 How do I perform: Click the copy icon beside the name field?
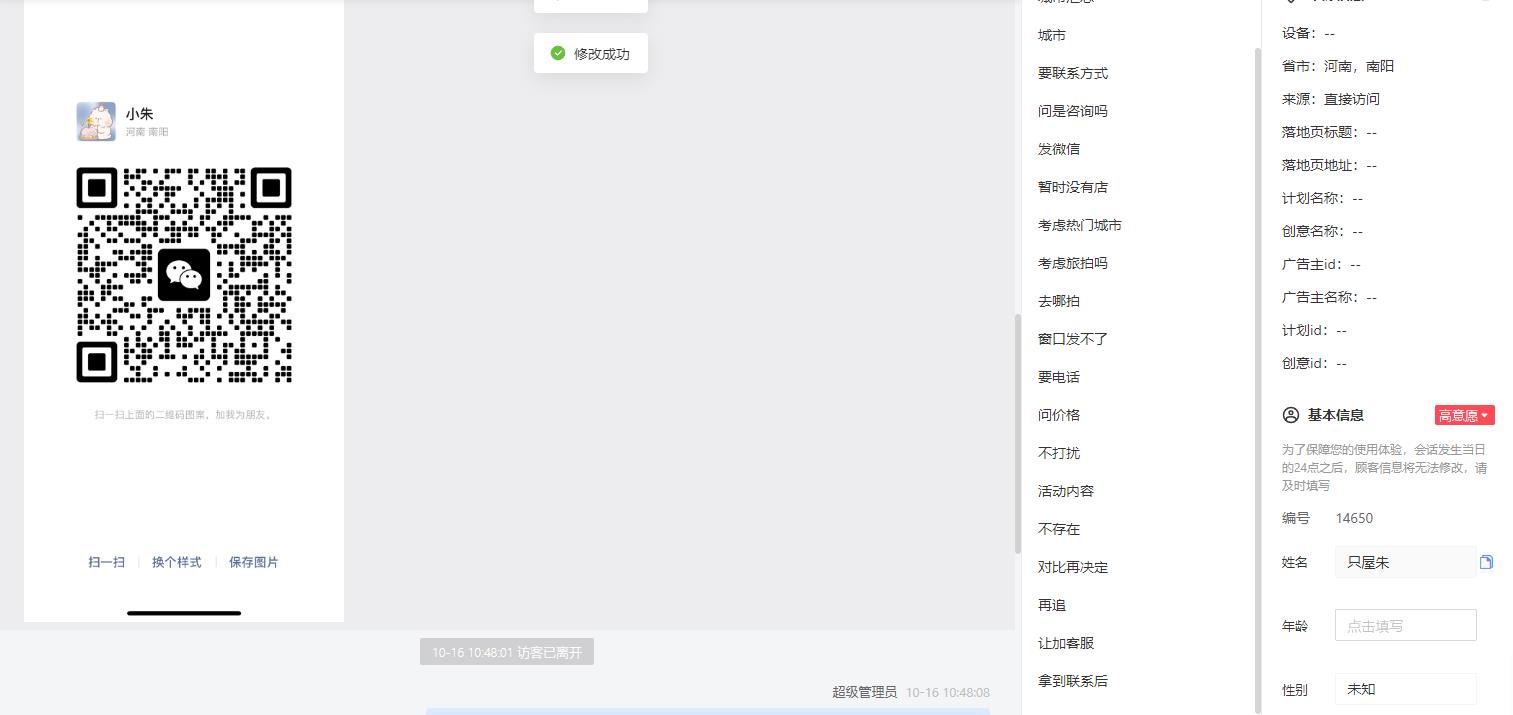tap(1486, 562)
